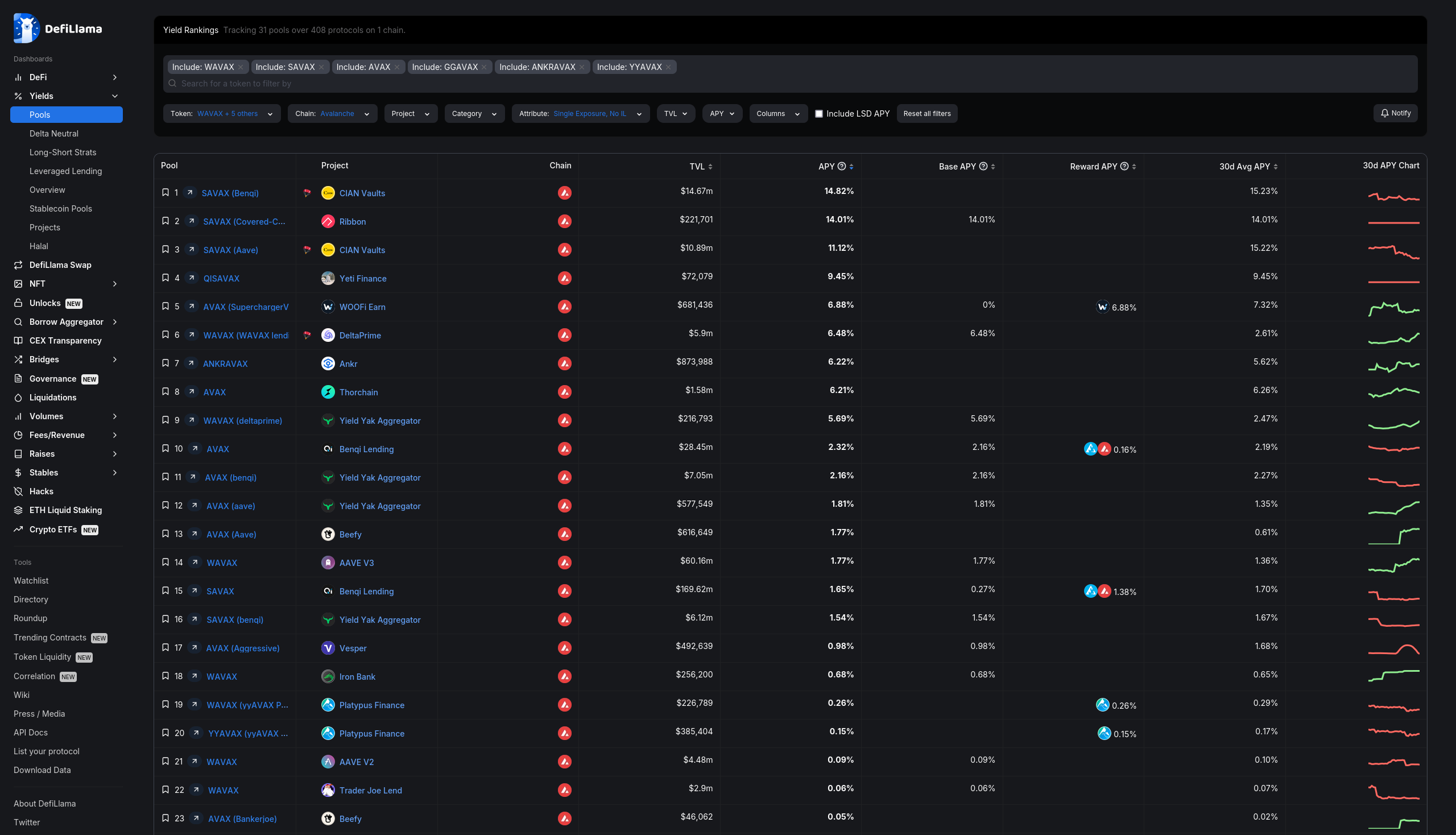Remove the Include: AVAX filter chip
Image resolution: width=1456 pixels, height=835 pixels.
coord(397,67)
